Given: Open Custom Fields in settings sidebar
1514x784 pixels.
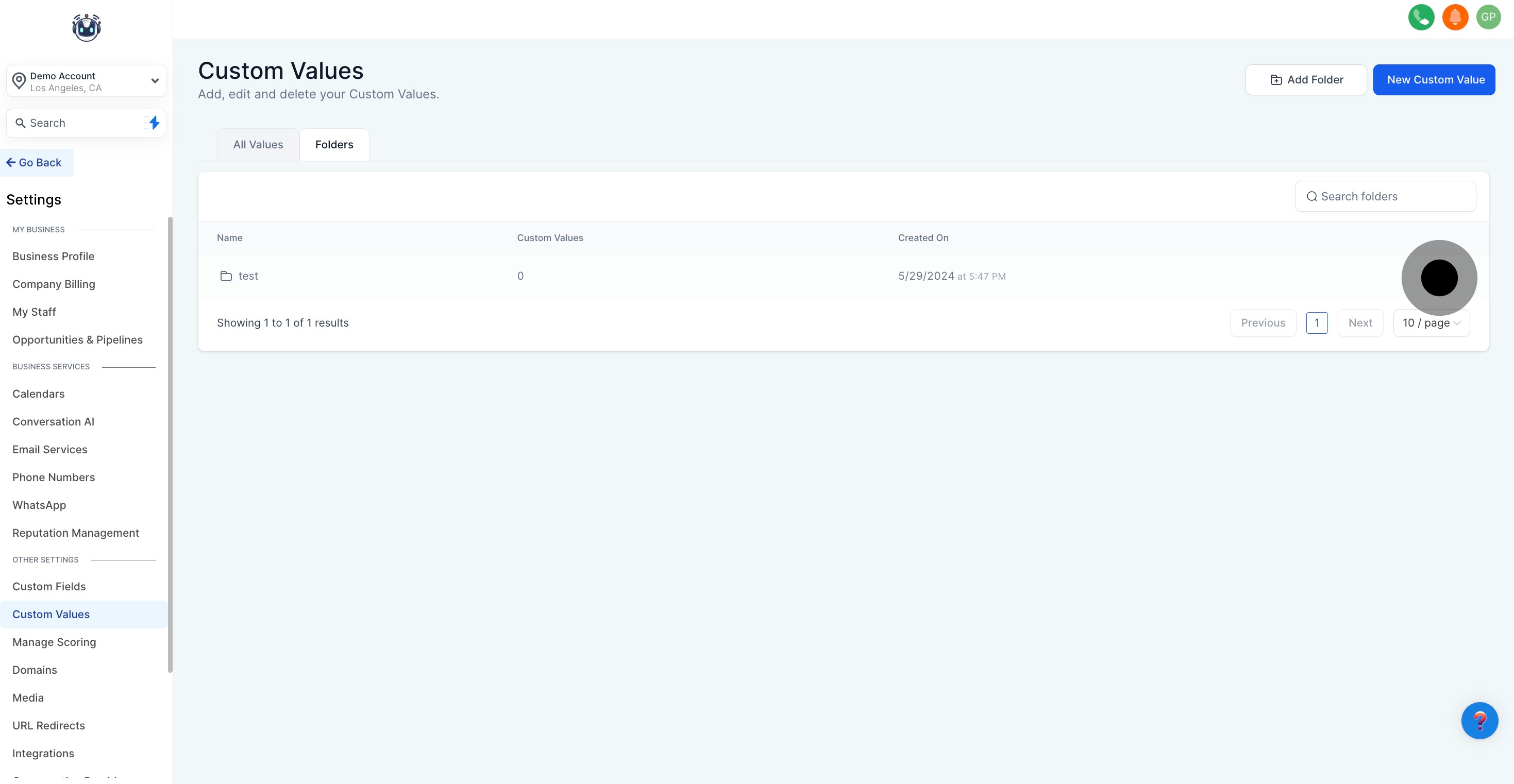Looking at the screenshot, I should (49, 587).
